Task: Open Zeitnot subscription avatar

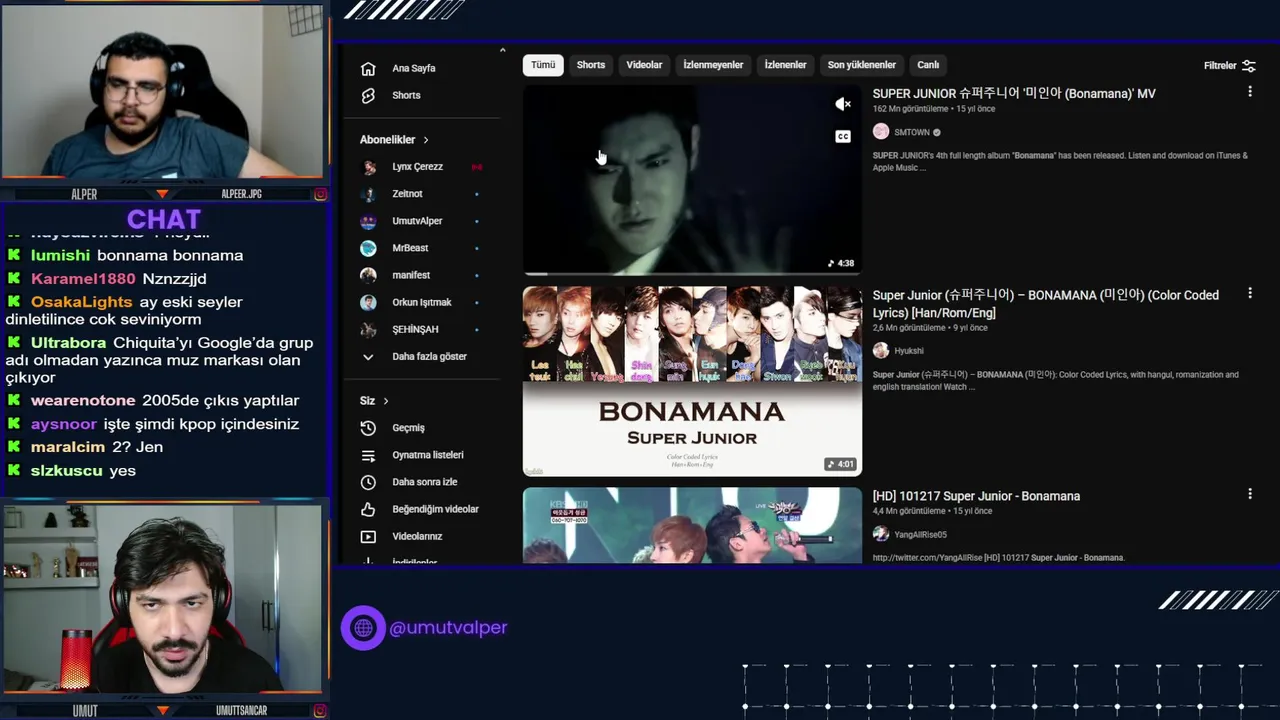Action: [369, 194]
